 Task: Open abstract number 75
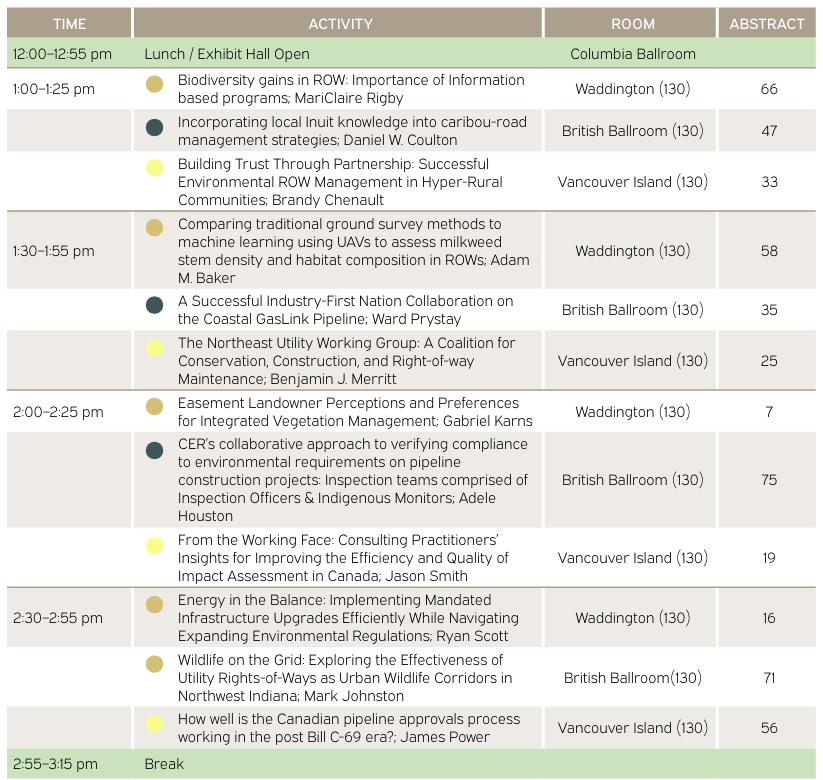coord(768,480)
